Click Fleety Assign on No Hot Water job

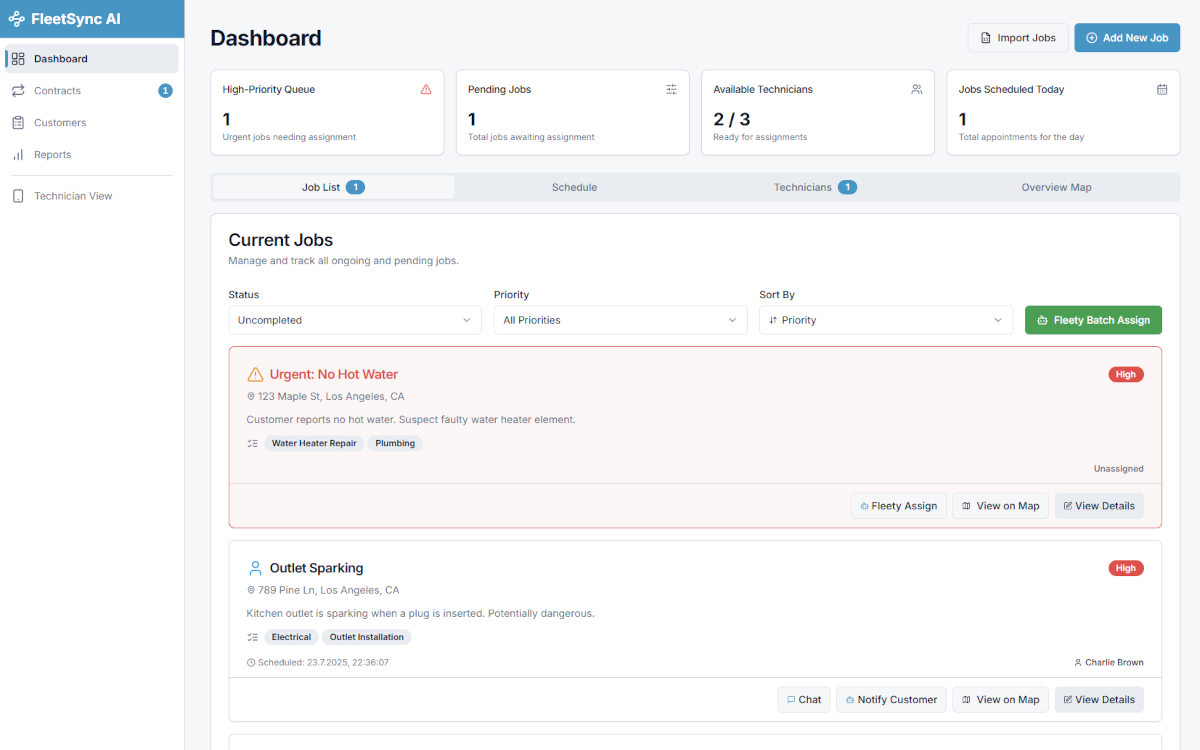(x=898, y=506)
